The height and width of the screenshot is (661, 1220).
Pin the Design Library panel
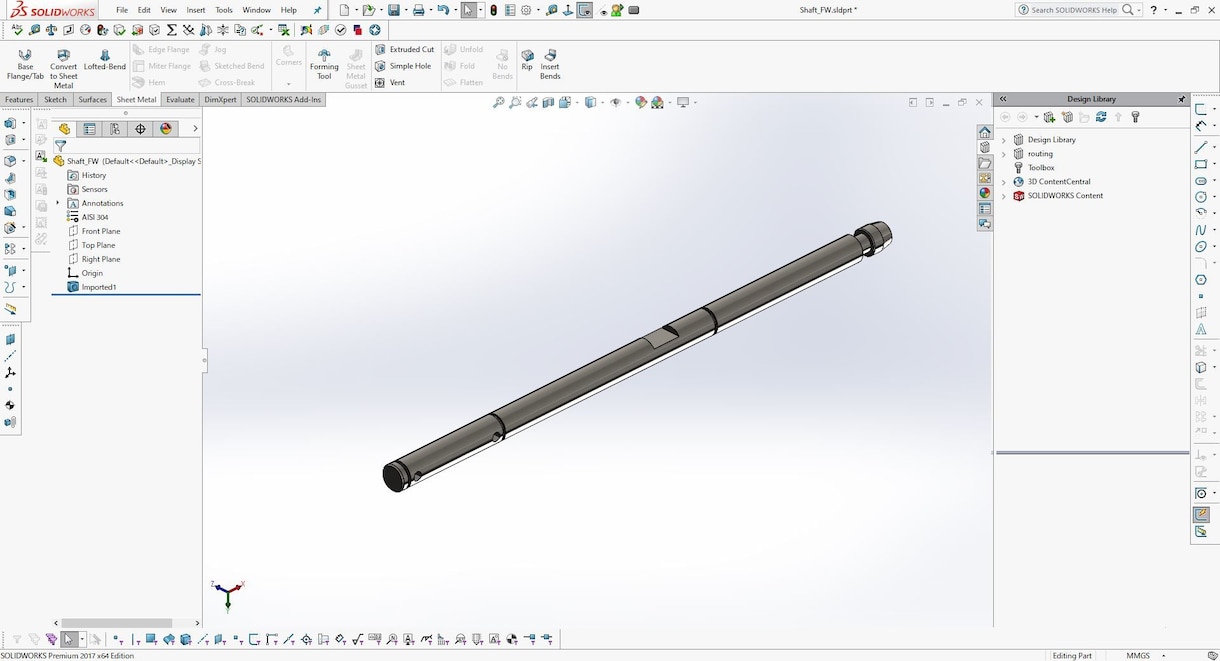[x=1181, y=99]
